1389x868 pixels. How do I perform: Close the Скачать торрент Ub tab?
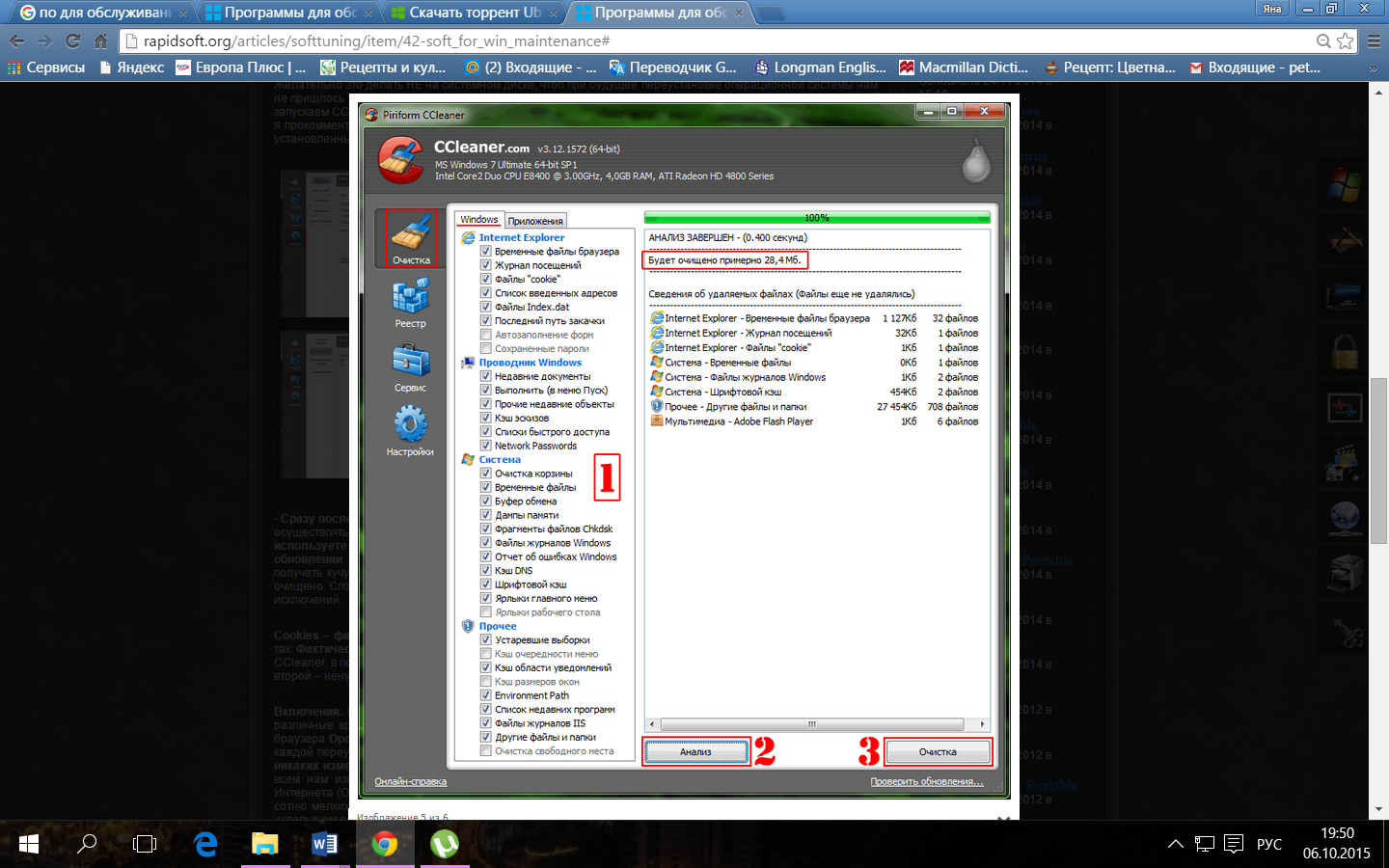click(554, 14)
